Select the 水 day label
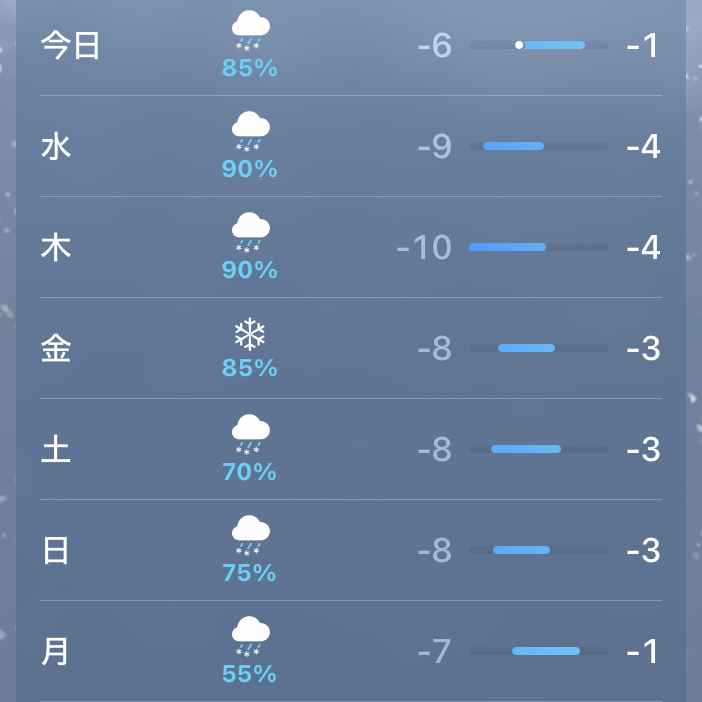The image size is (702, 702). [56, 147]
